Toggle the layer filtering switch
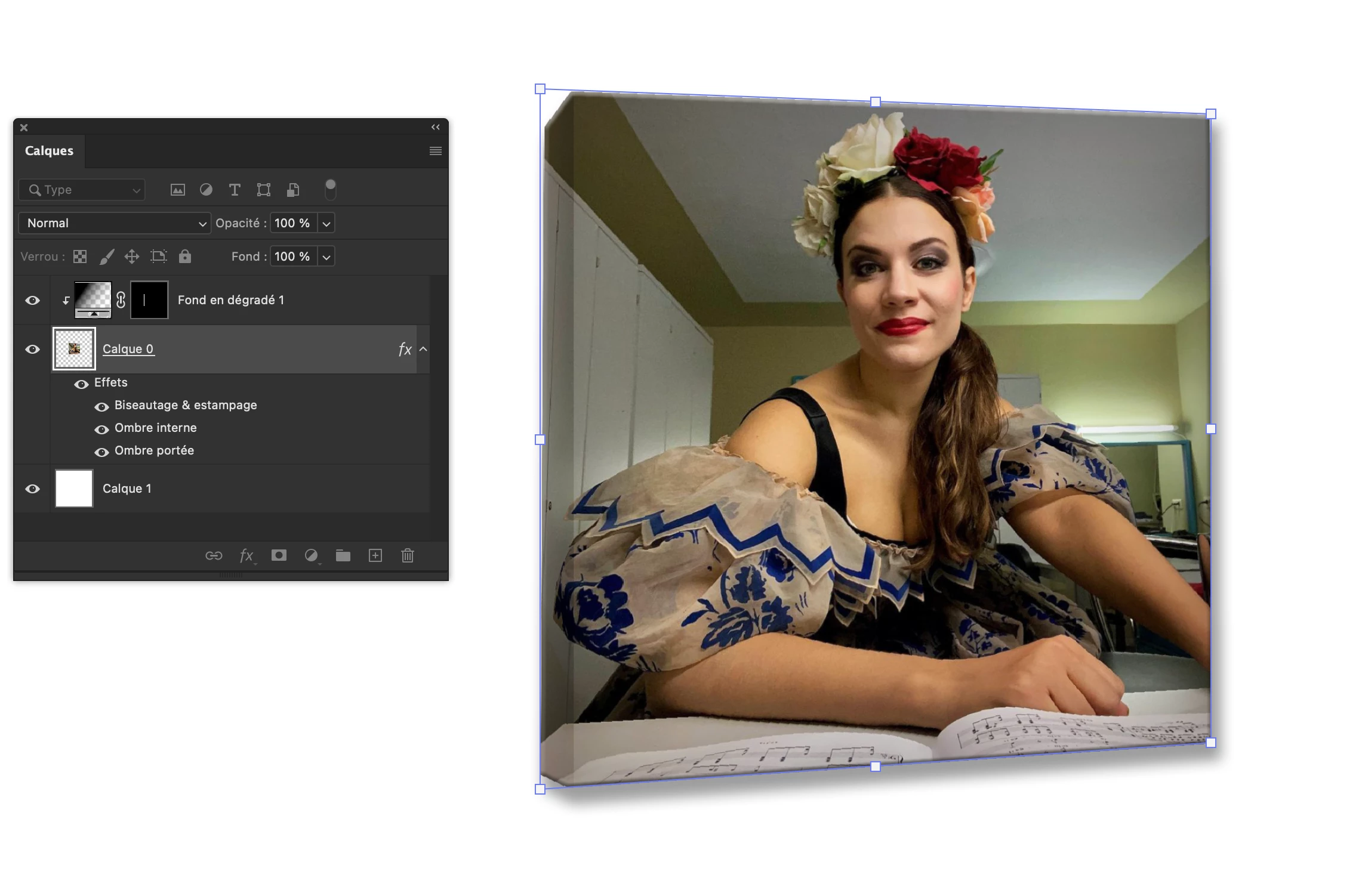This screenshot has height=896, width=1362. pos(330,189)
